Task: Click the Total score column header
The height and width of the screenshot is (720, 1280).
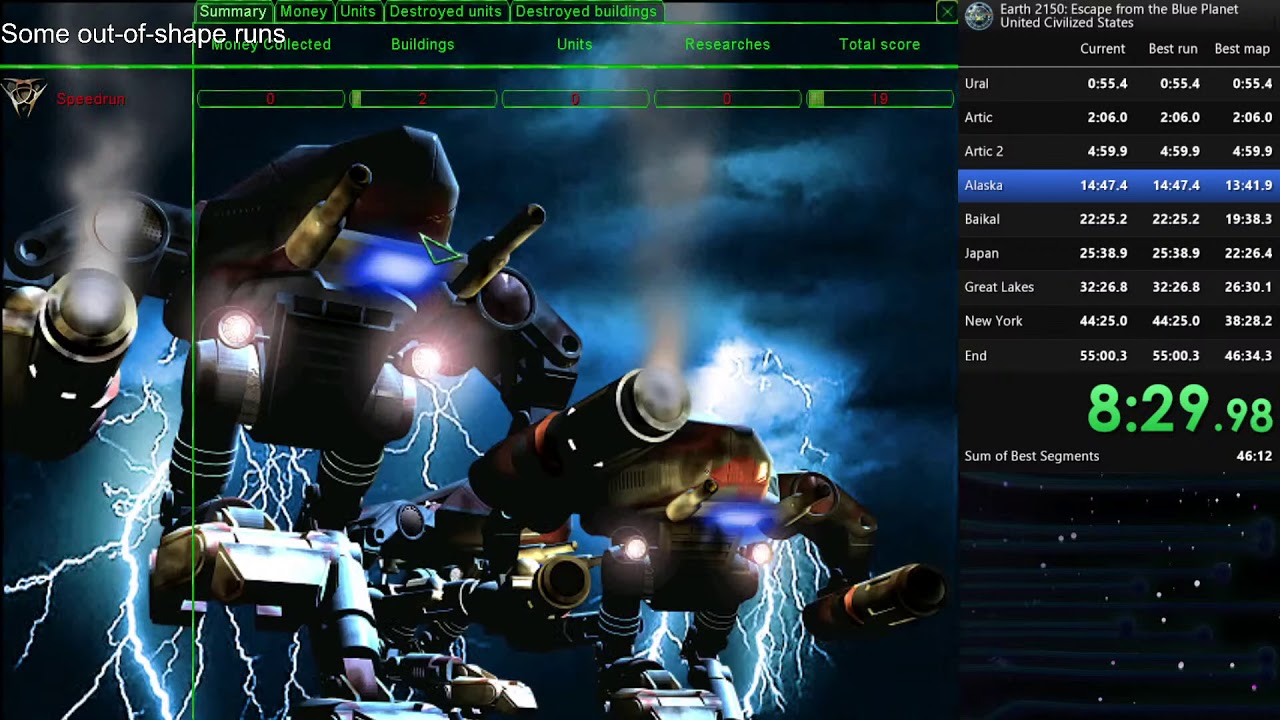Action: point(879,44)
